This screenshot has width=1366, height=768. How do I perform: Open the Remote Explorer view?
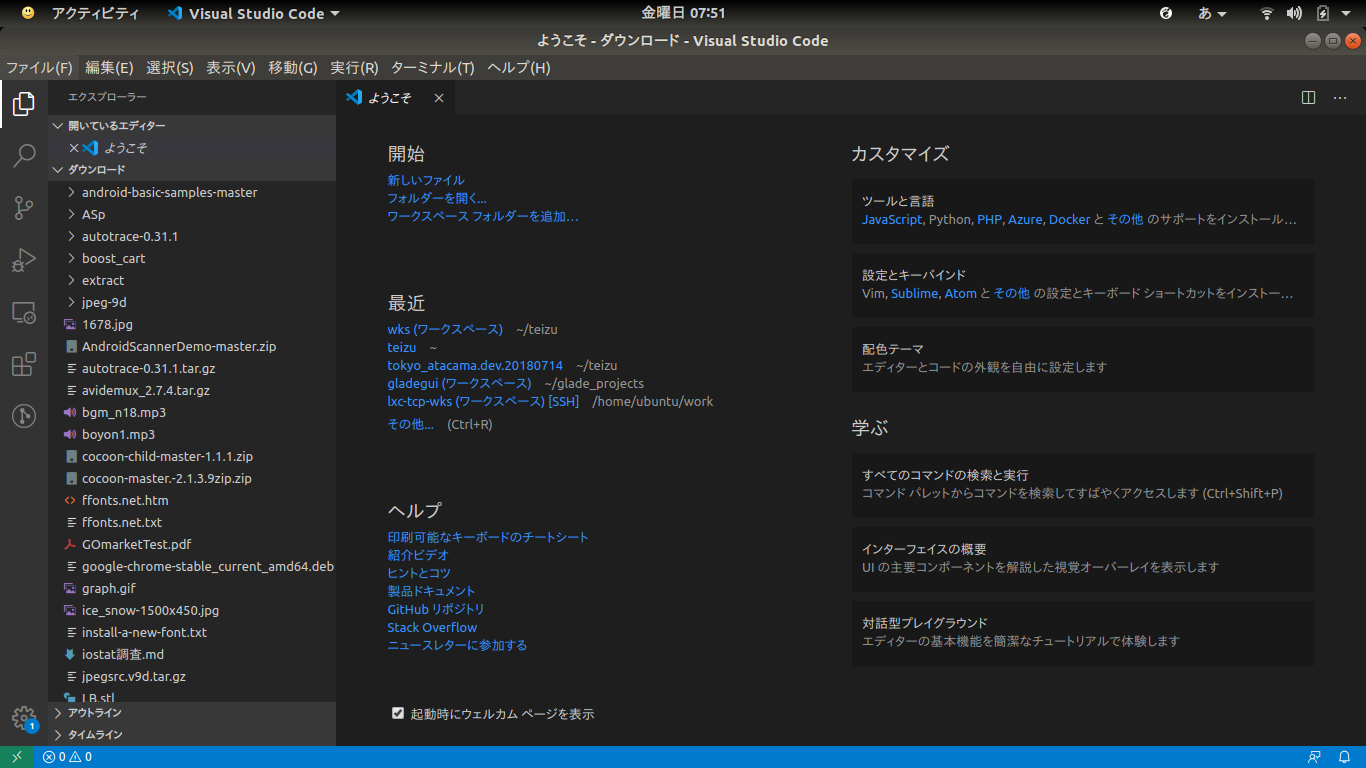coord(23,312)
